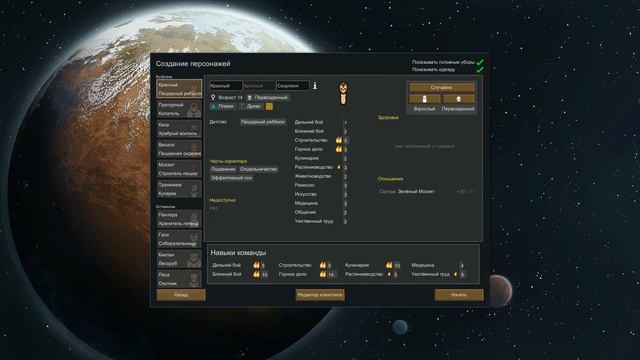Select the Лесоруб pawn entry
The height and width of the screenshot is (360, 640).
click(180, 259)
